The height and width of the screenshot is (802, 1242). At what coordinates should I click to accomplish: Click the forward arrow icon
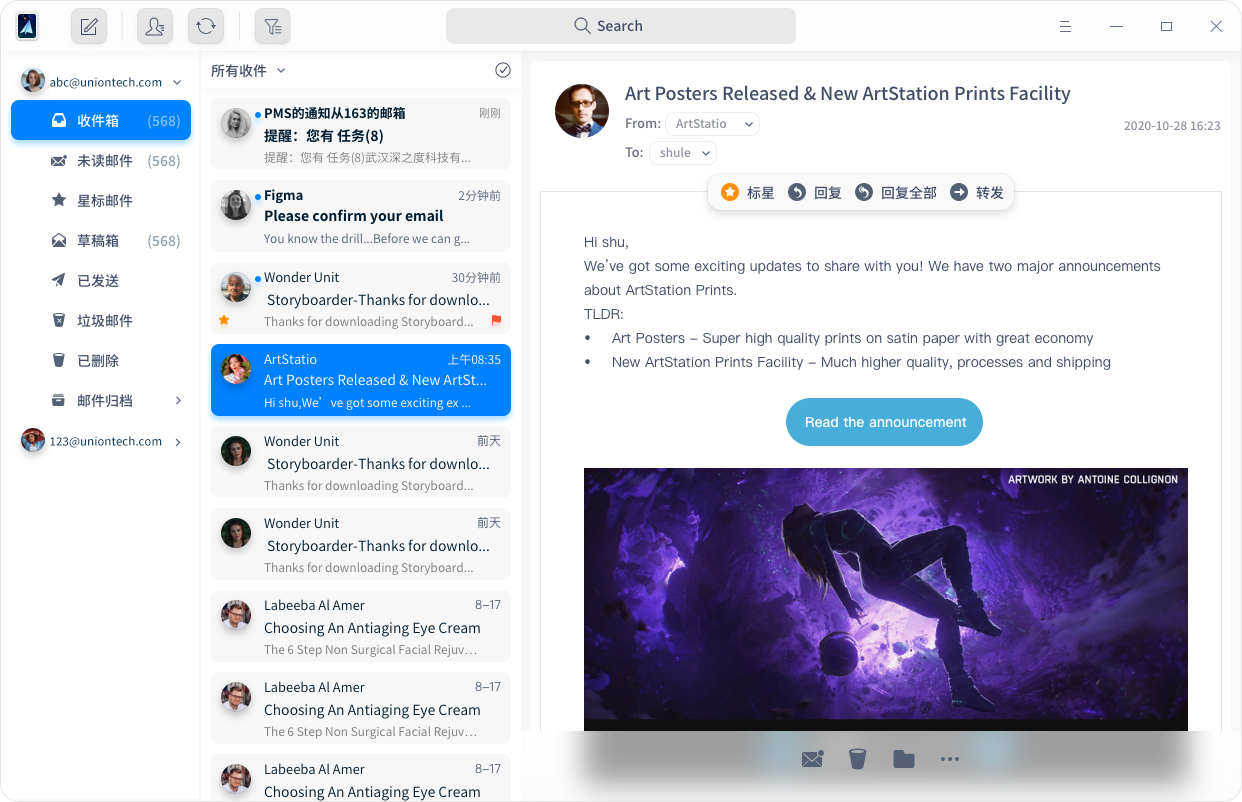click(x=959, y=192)
